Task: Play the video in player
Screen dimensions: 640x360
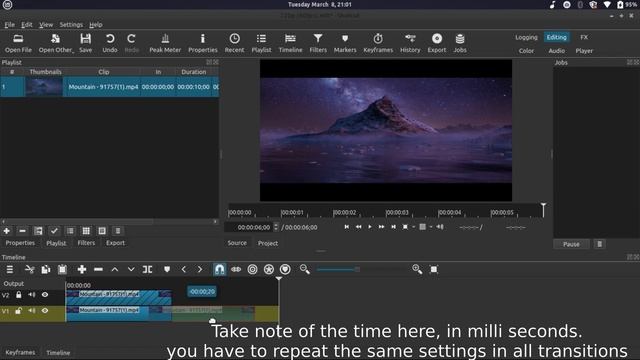Action: (x=370, y=227)
